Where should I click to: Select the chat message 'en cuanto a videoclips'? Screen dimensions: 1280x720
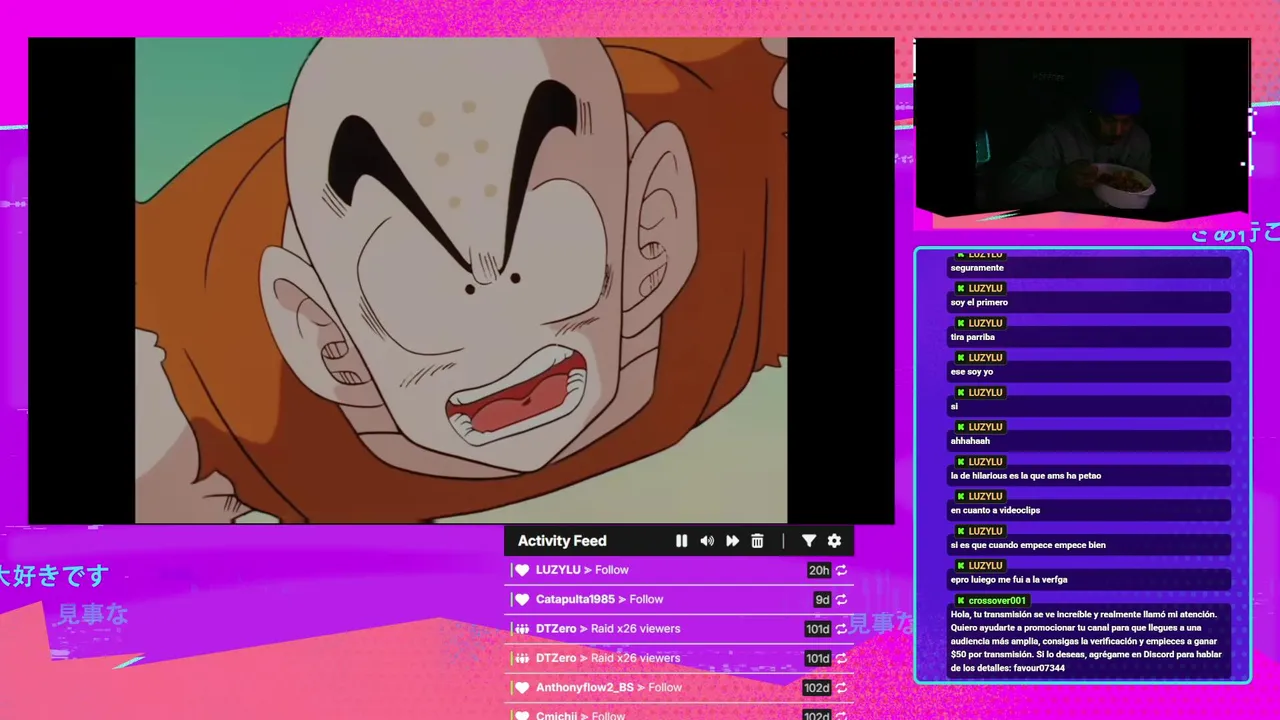pyautogui.click(x=995, y=510)
